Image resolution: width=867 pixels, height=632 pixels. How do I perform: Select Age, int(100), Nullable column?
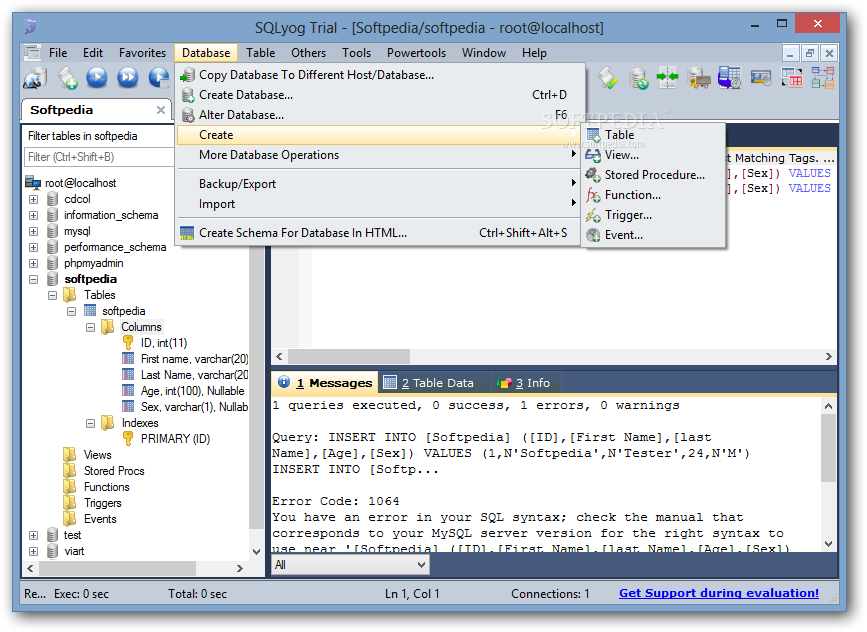(x=192, y=391)
